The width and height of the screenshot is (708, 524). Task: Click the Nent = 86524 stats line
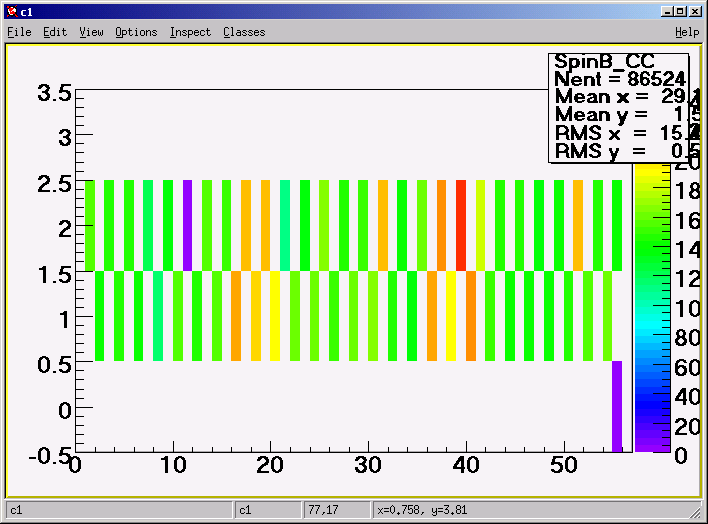point(620,79)
